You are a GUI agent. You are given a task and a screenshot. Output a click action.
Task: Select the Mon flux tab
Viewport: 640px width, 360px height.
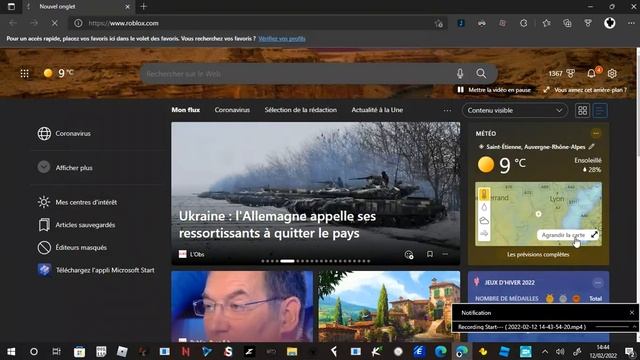click(x=186, y=110)
